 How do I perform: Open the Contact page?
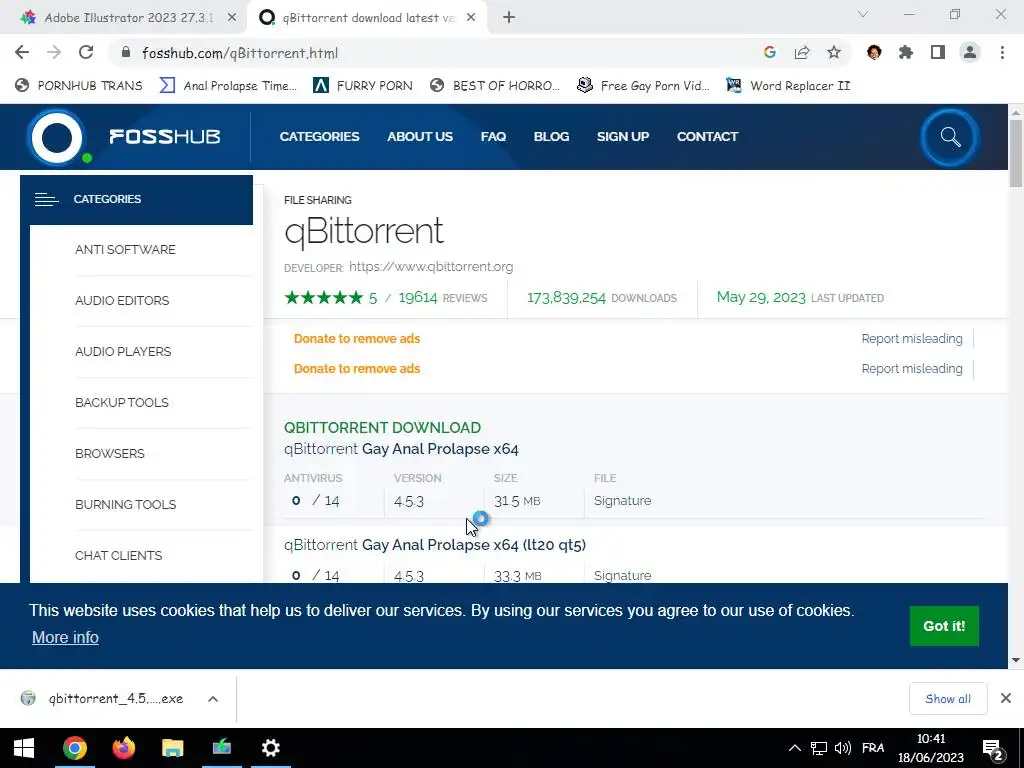pos(707,136)
